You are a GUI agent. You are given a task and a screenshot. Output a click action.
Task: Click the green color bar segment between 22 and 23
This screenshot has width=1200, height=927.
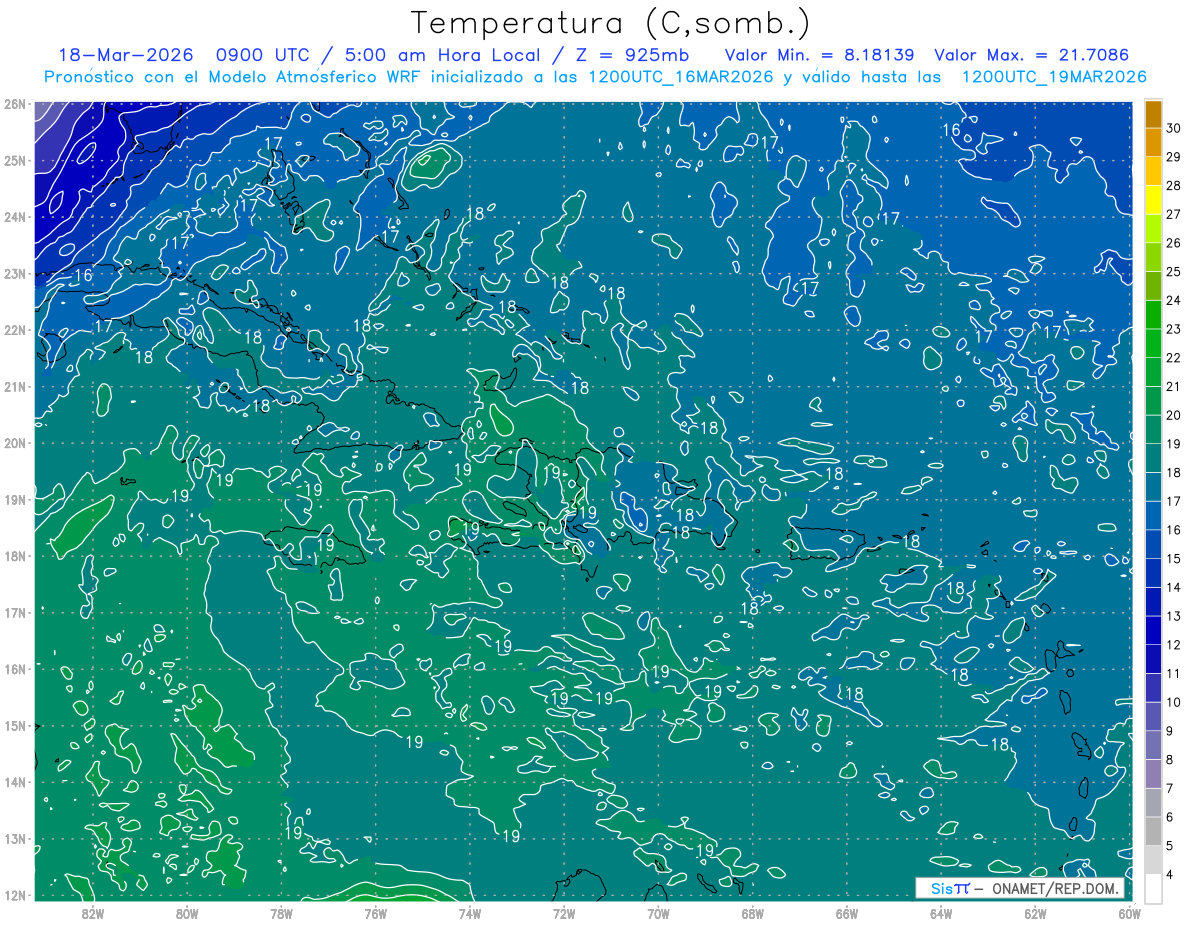pyautogui.click(x=1153, y=343)
